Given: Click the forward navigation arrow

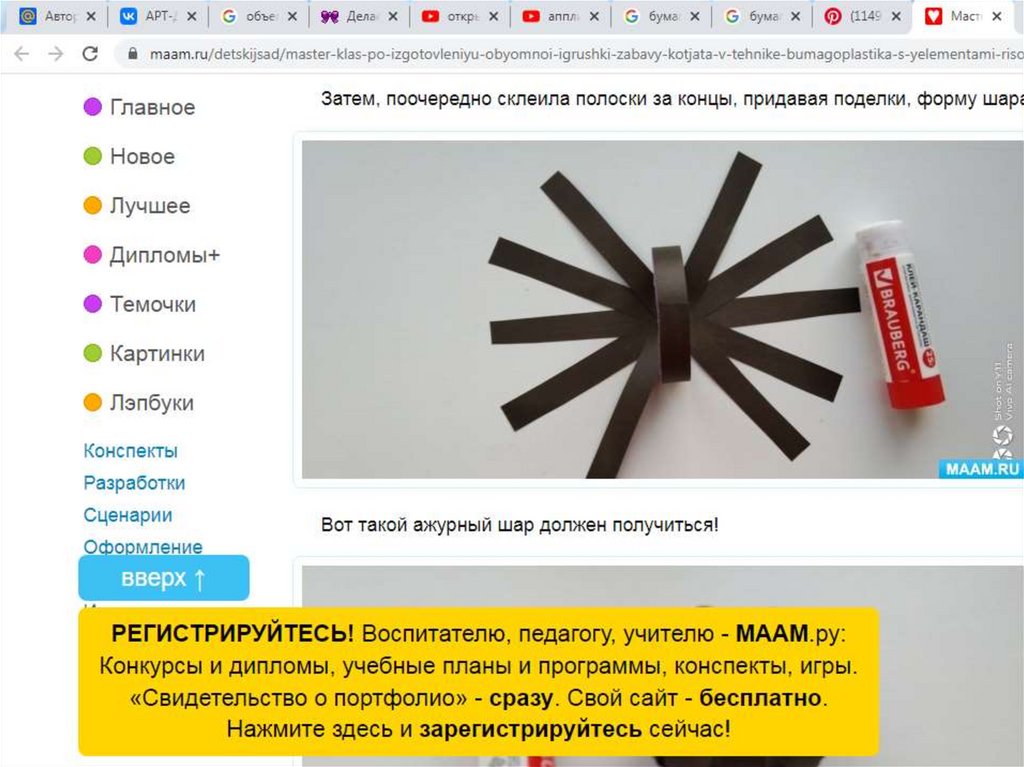Looking at the screenshot, I should (56, 54).
